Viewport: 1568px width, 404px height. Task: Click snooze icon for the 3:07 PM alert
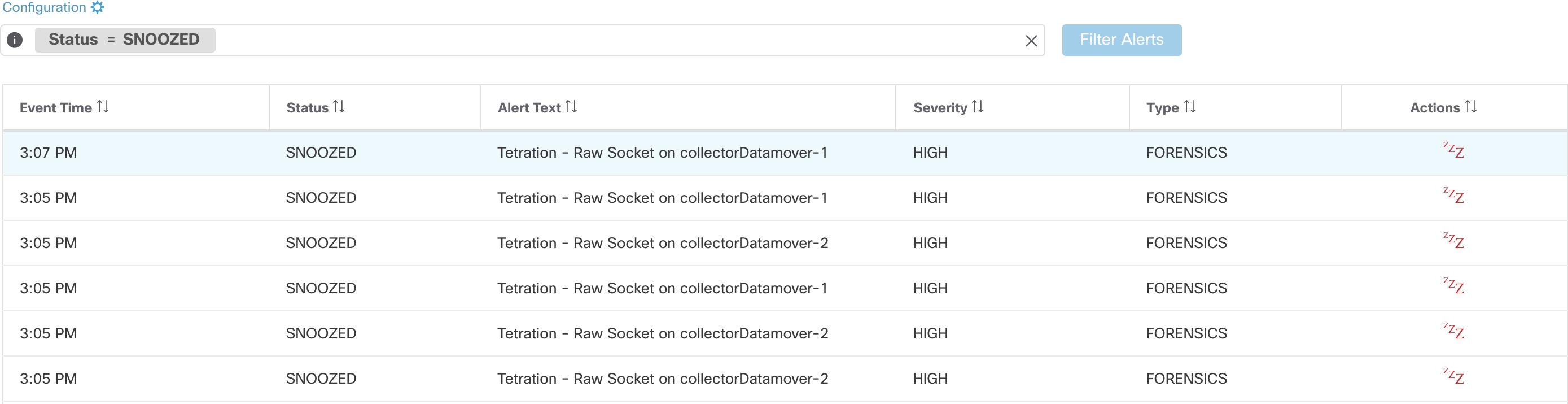tap(1453, 150)
